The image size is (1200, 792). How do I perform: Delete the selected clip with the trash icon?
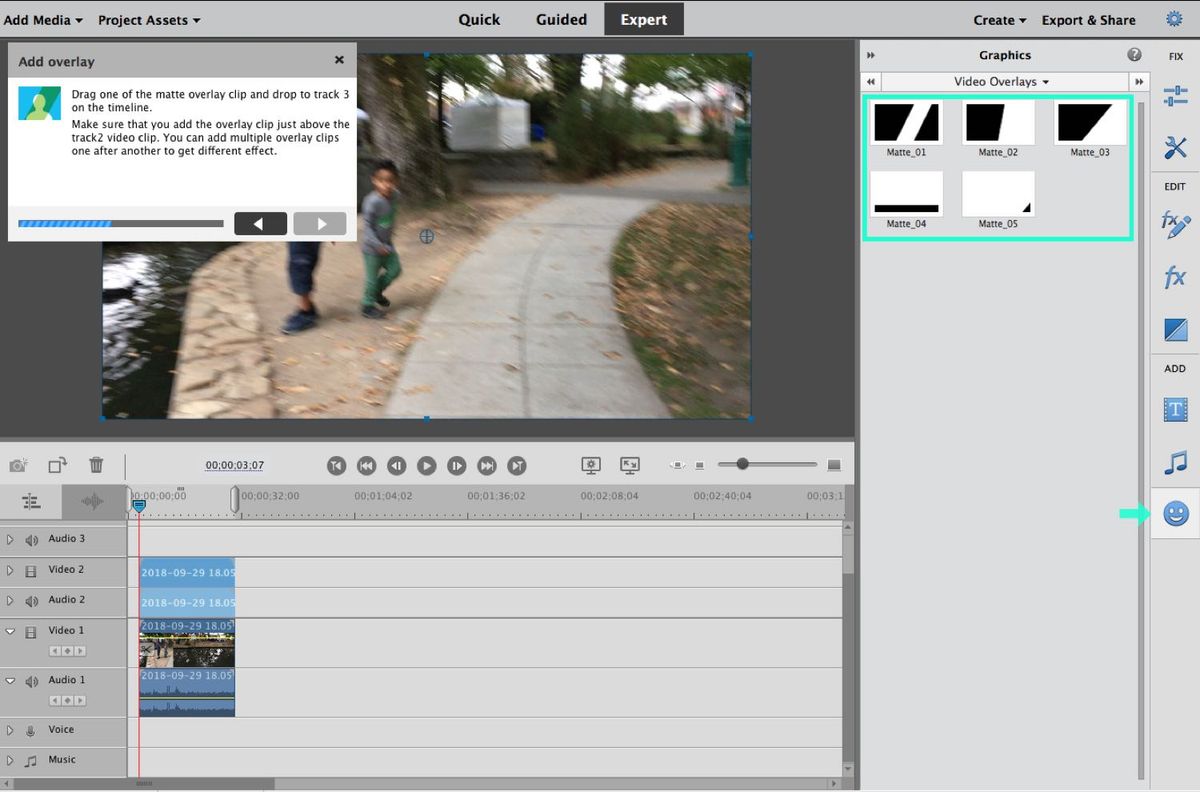click(x=96, y=464)
